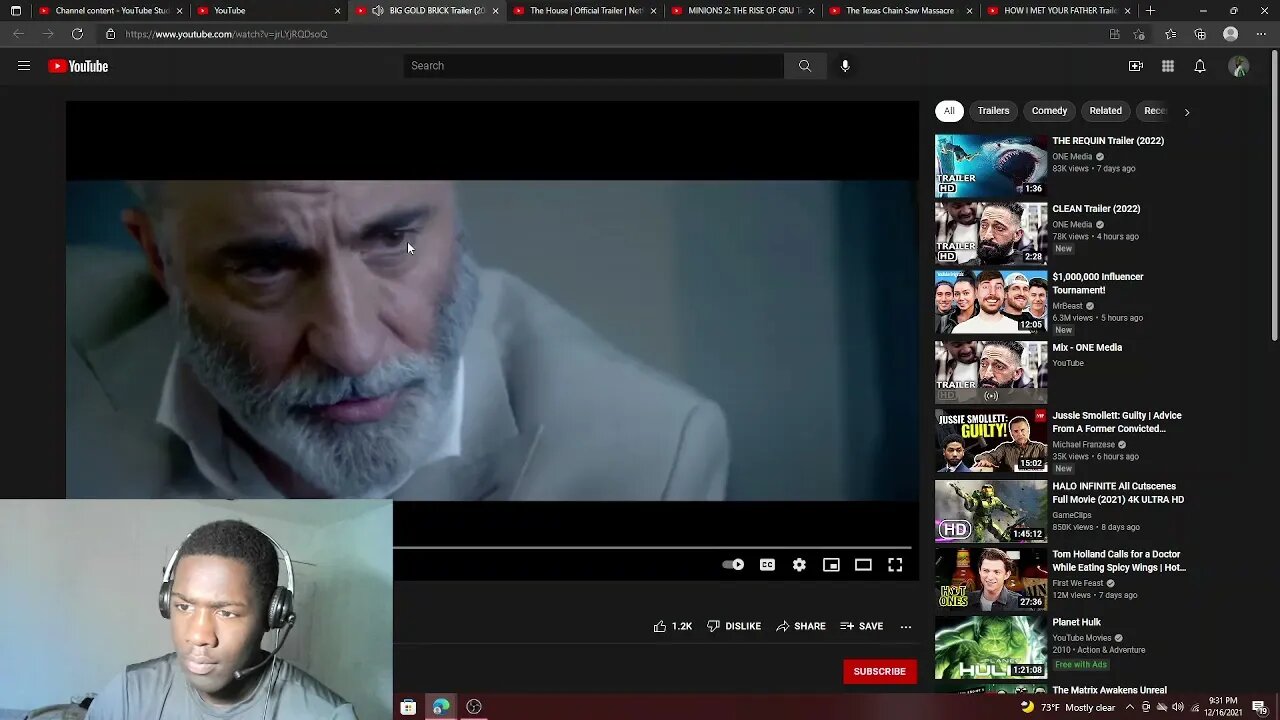Open browser tab actions menu icon
Screen dimensions: 1280x720
tap(15, 11)
